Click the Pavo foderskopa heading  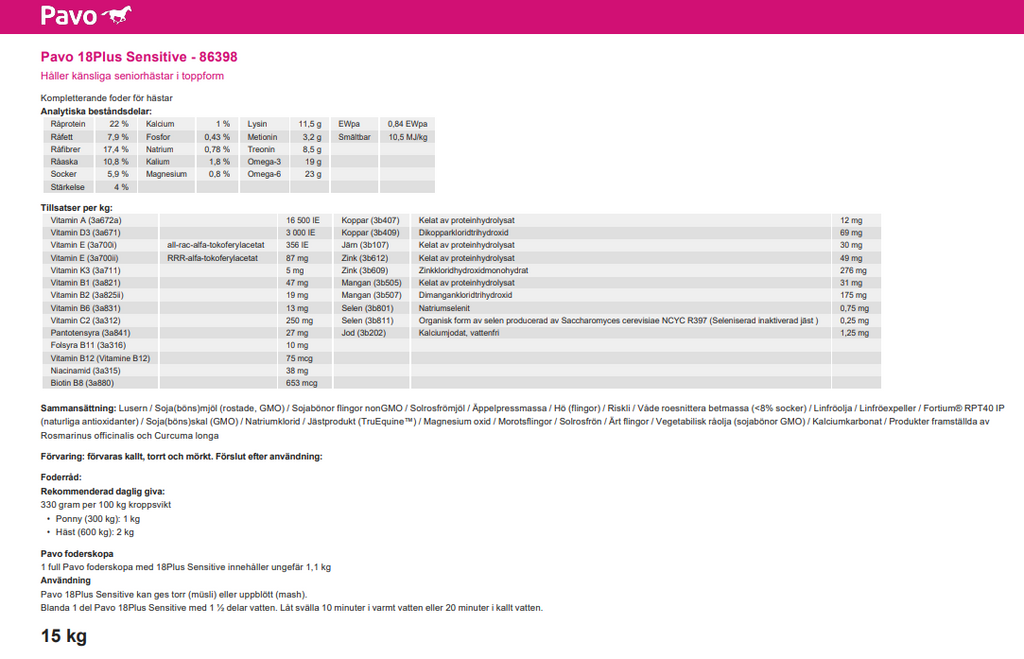pyautogui.click(x=76, y=553)
